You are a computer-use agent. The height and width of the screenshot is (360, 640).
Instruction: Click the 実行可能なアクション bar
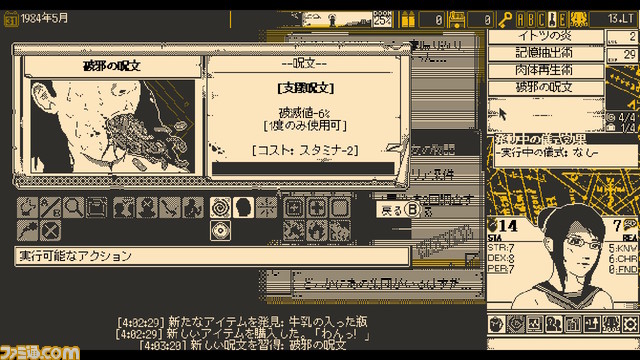pyautogui.click(x=212, y=256)
